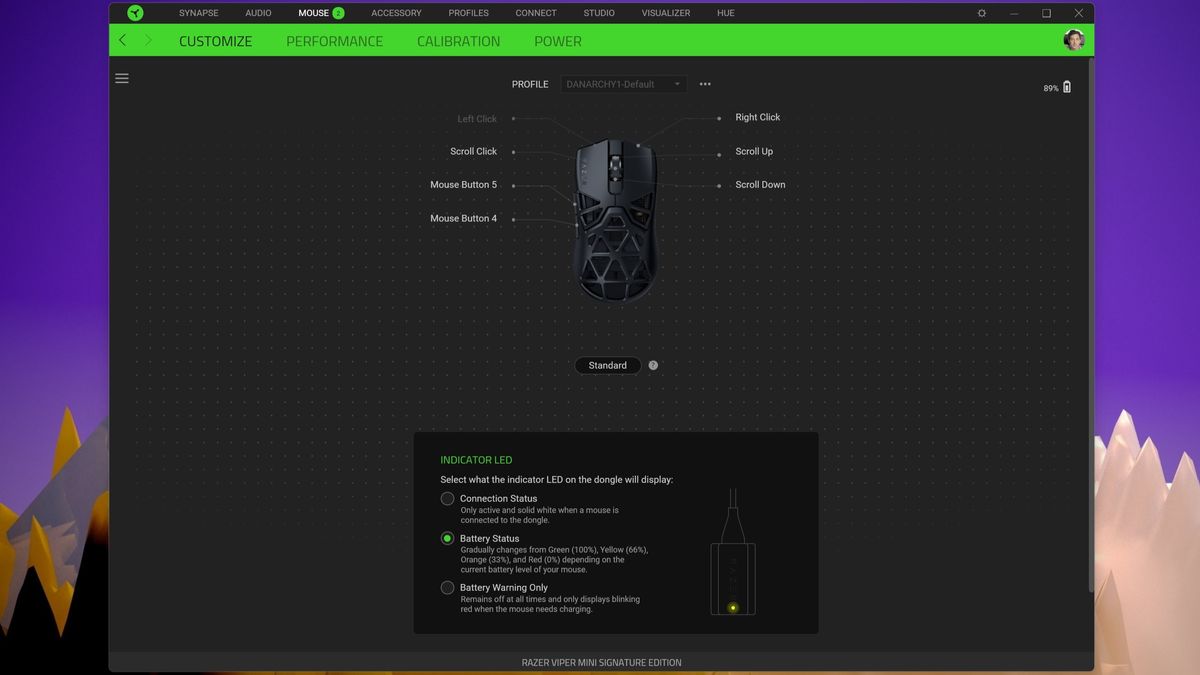Close the Razer Synapse window
1200x675 pixels.
point(1078,13)
